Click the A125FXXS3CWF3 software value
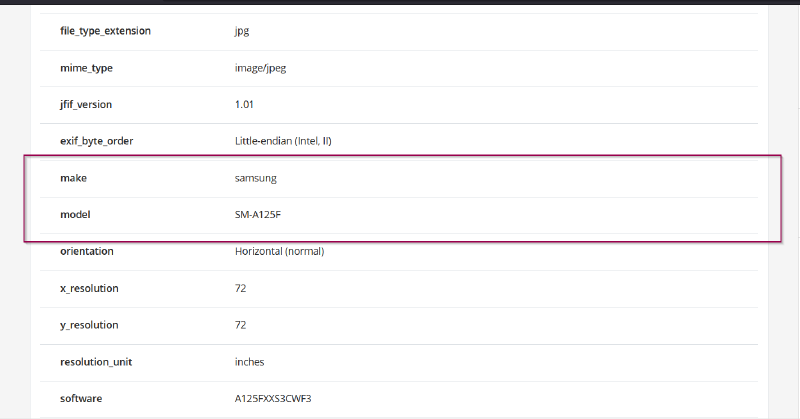 click(x=274, y=398)
